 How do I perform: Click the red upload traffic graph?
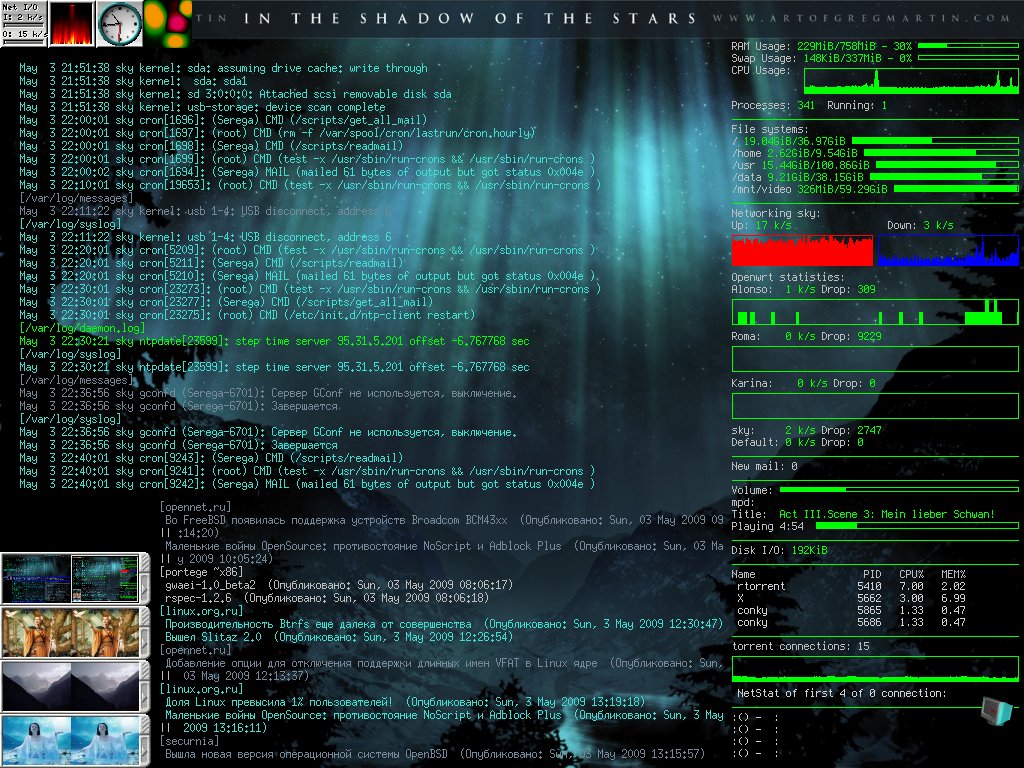802,250
